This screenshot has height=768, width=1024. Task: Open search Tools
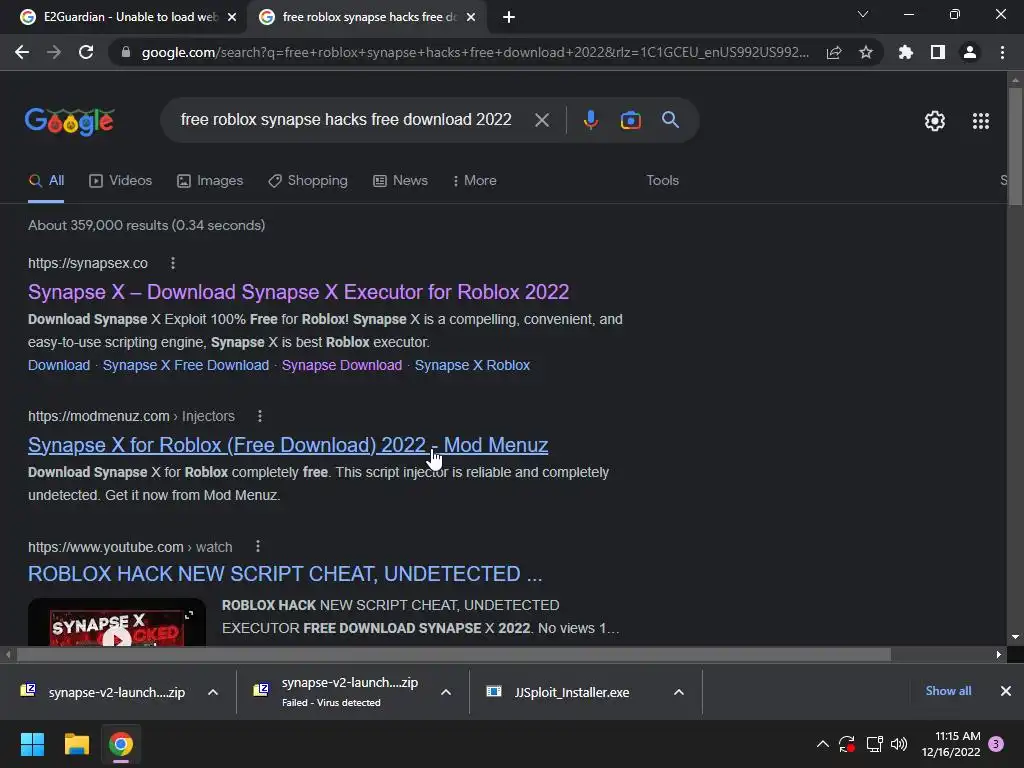tap(662, 180)
